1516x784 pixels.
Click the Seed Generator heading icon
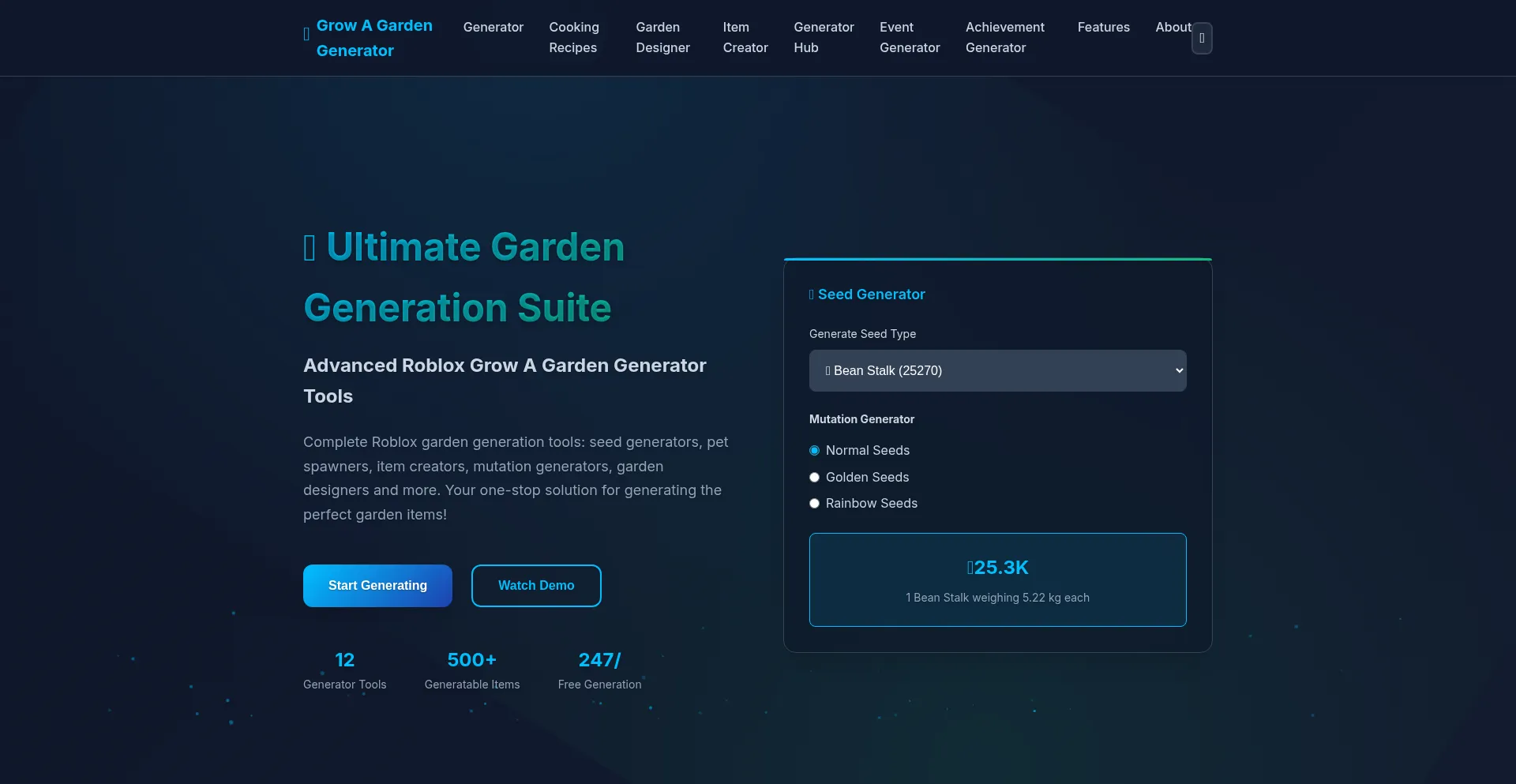[812, 294]
